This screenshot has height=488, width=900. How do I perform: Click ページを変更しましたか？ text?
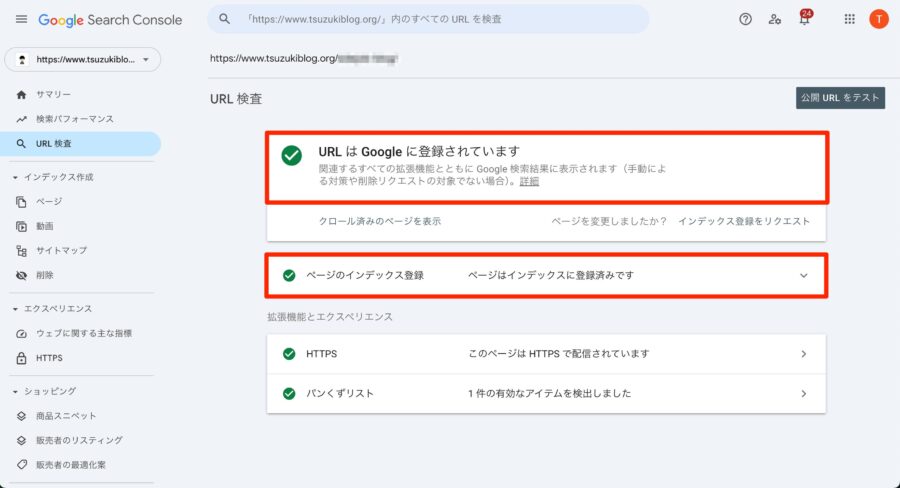pos(609,221)
